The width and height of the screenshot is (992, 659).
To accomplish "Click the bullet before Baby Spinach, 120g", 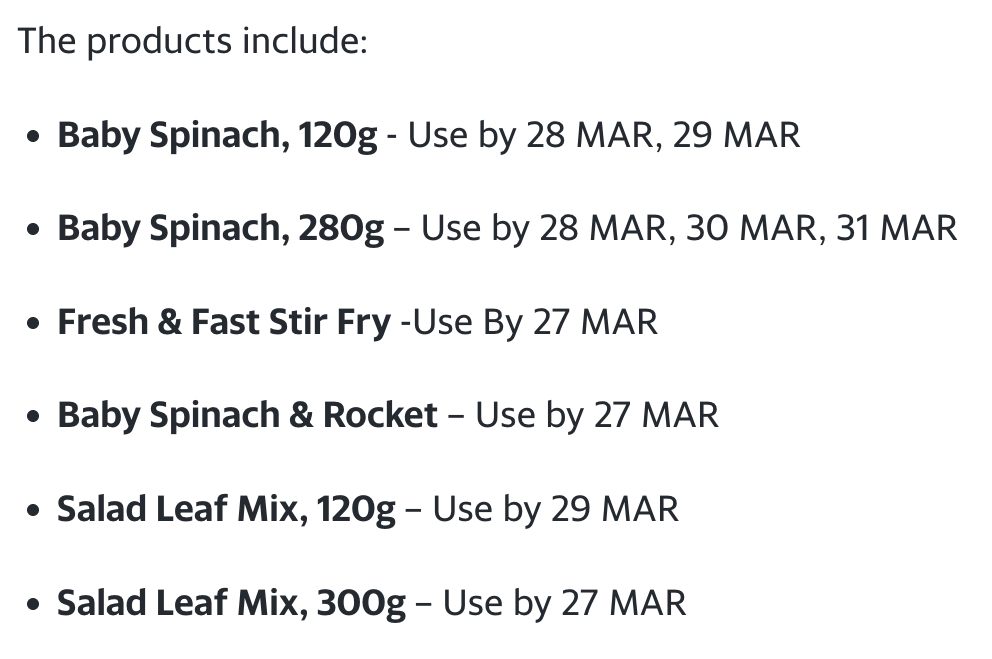I will (34, 137).
